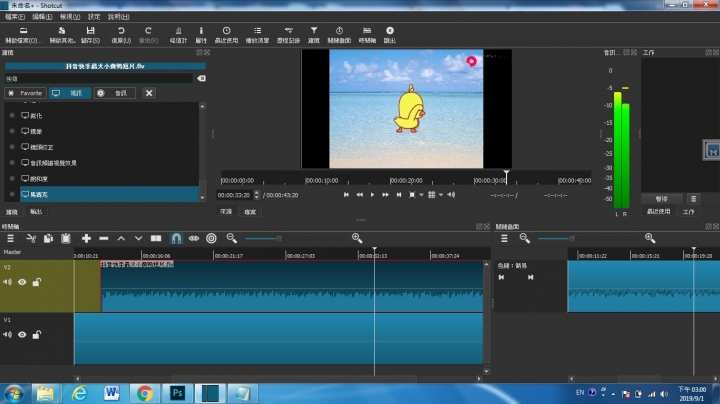Click the timeline Paste clipboard icon

[66, 238]
